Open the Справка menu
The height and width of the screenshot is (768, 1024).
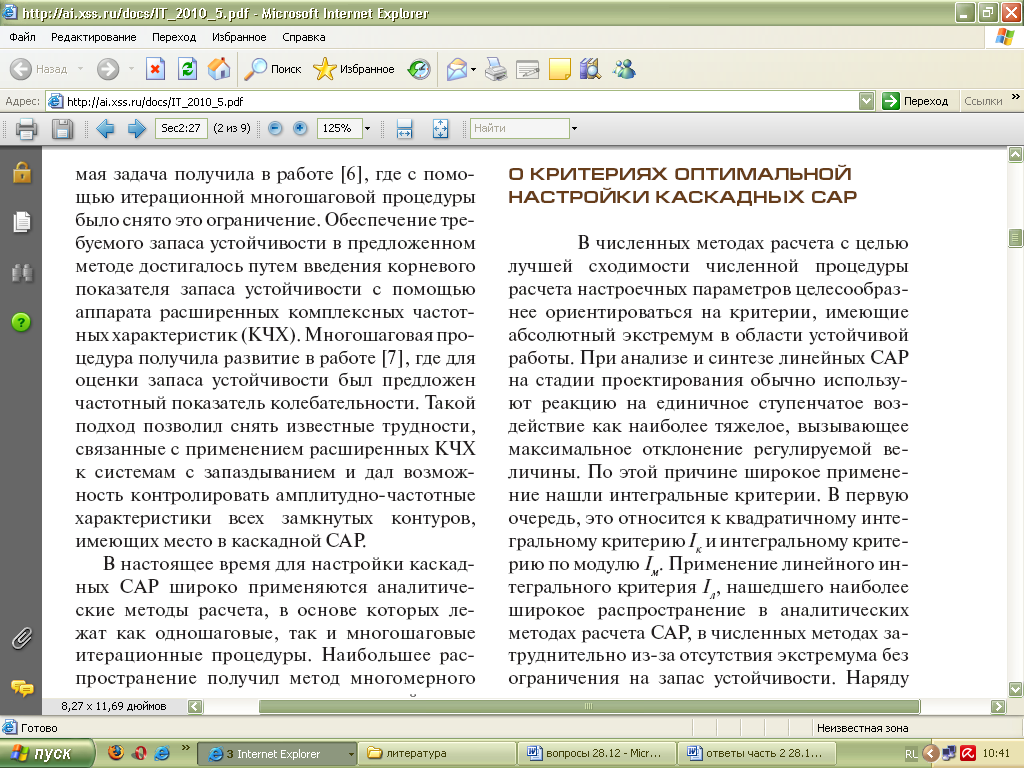(304, 37)
